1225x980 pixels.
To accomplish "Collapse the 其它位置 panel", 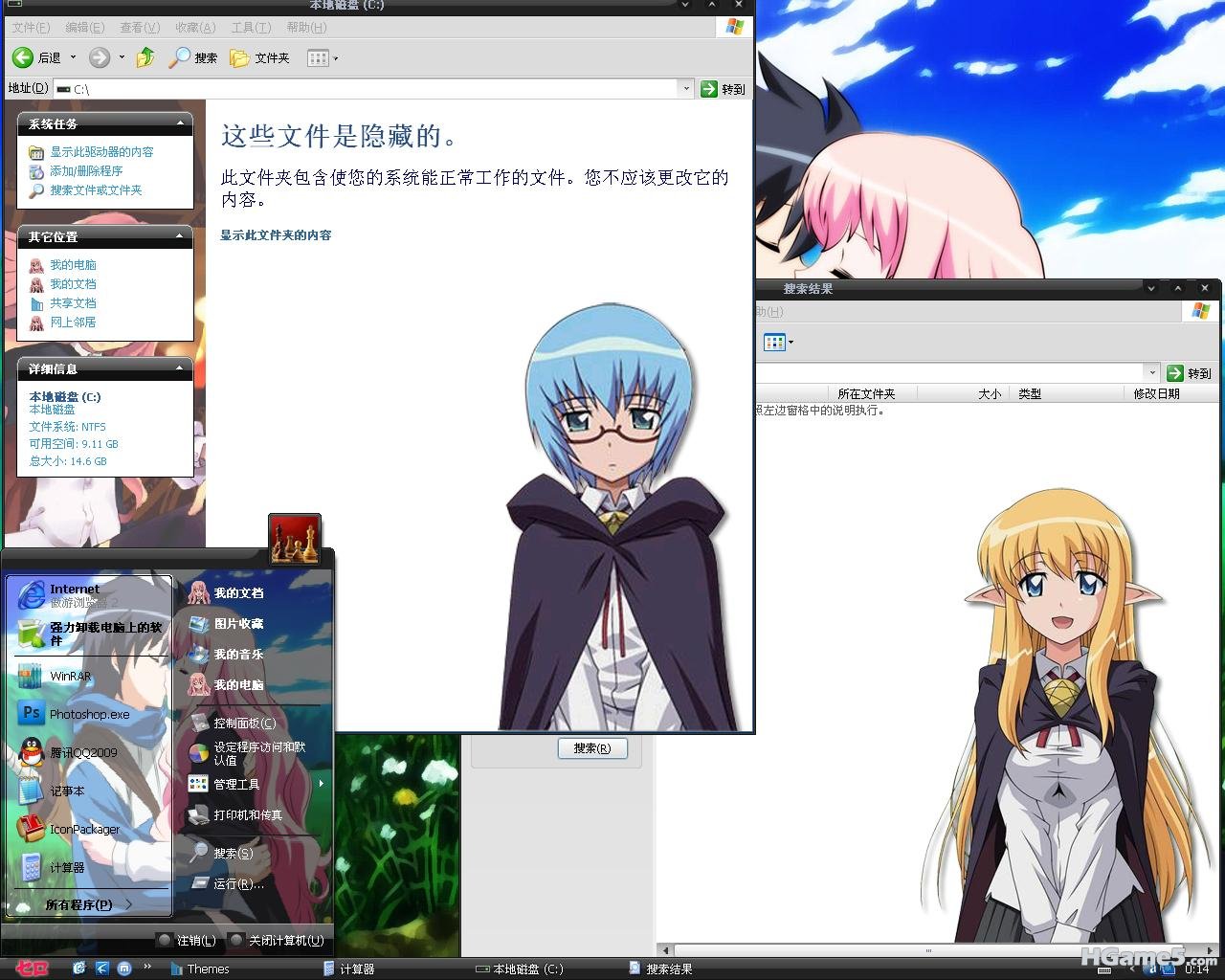I will tap(180, 236).
